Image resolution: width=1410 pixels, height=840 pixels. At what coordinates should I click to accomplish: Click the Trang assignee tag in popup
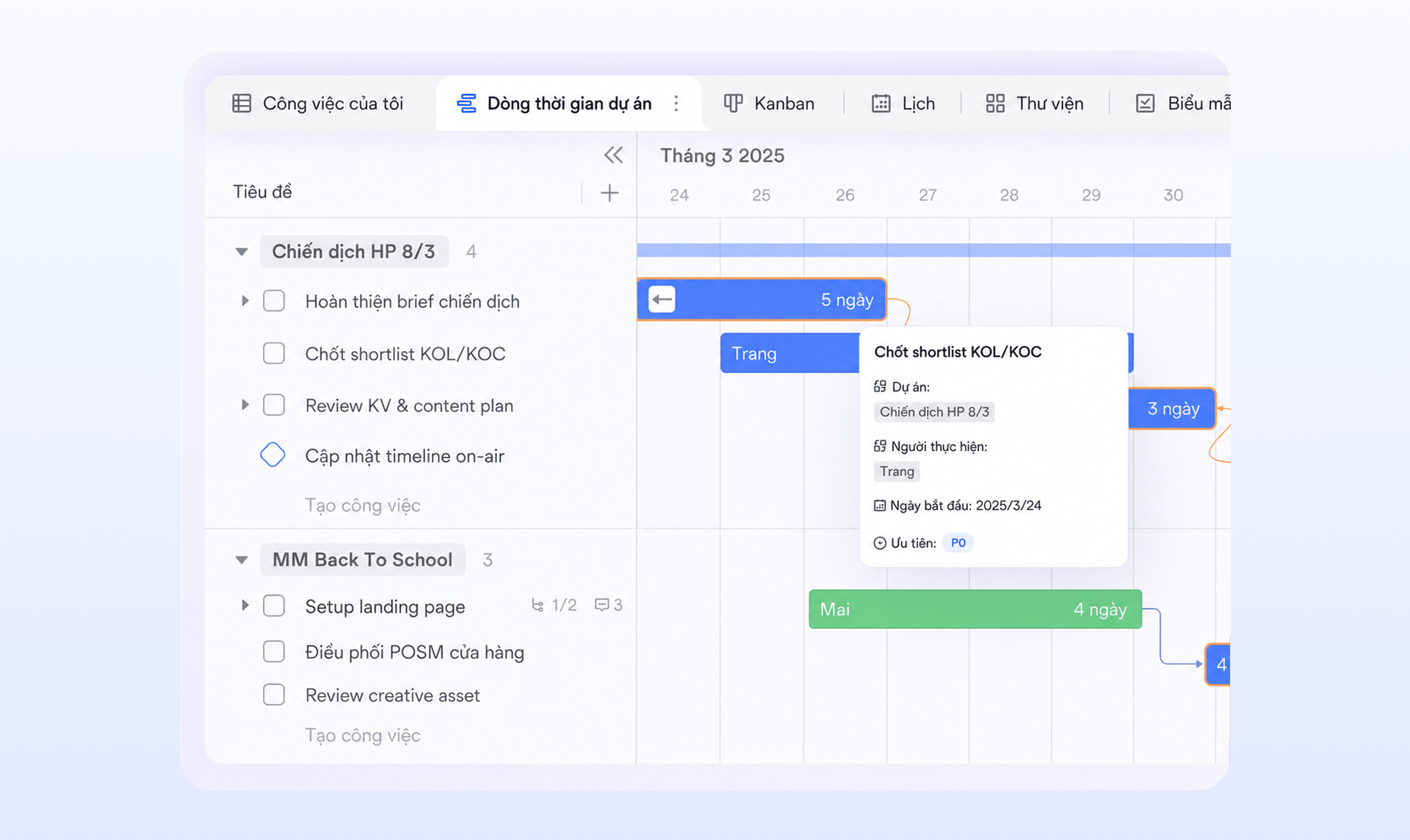tap(897, 471)
